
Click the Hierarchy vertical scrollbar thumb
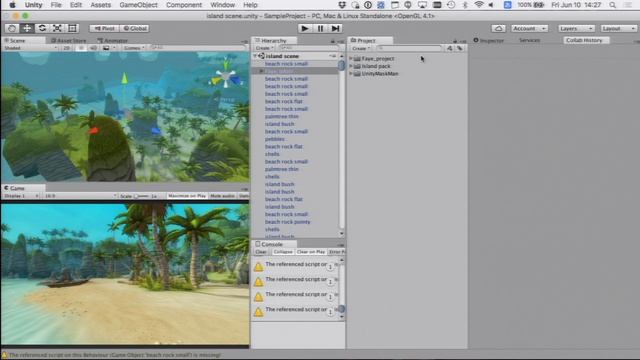341,65
